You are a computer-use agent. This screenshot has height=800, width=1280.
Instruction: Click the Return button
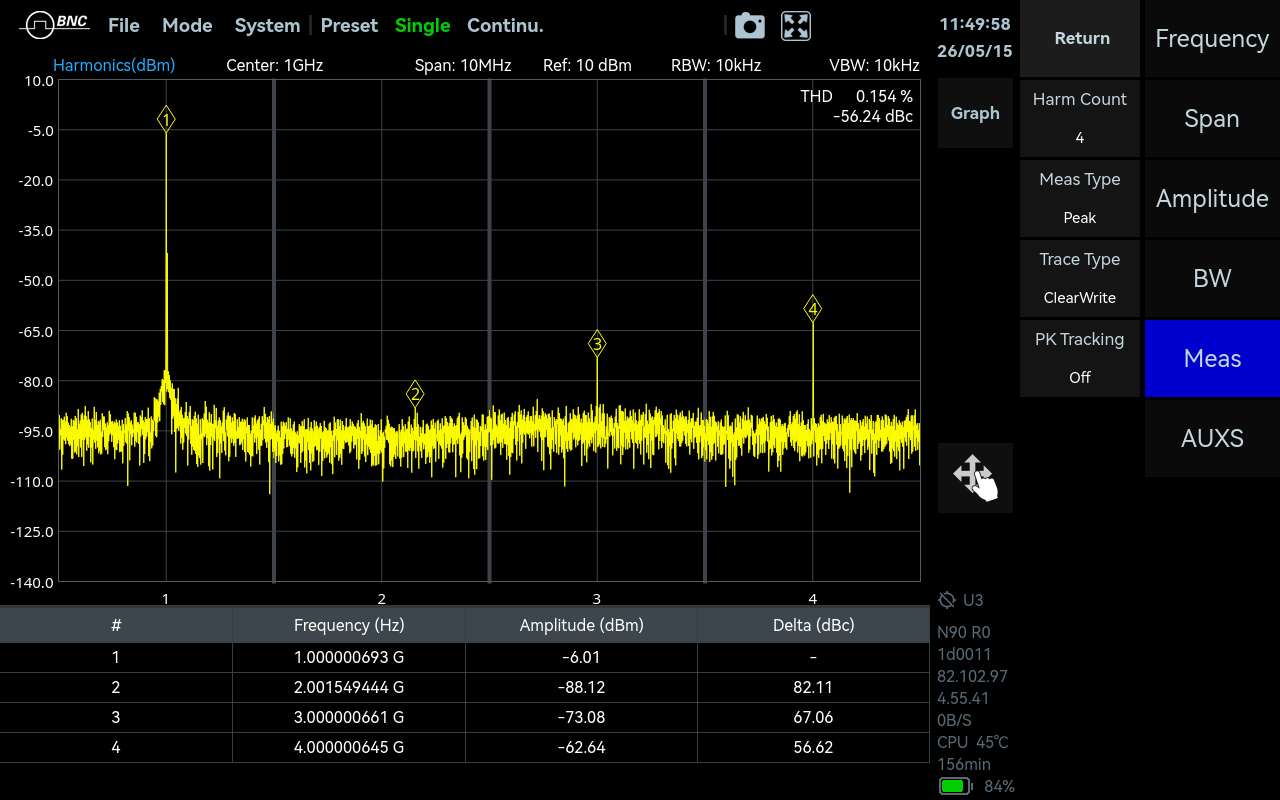tap(1080, 38)
